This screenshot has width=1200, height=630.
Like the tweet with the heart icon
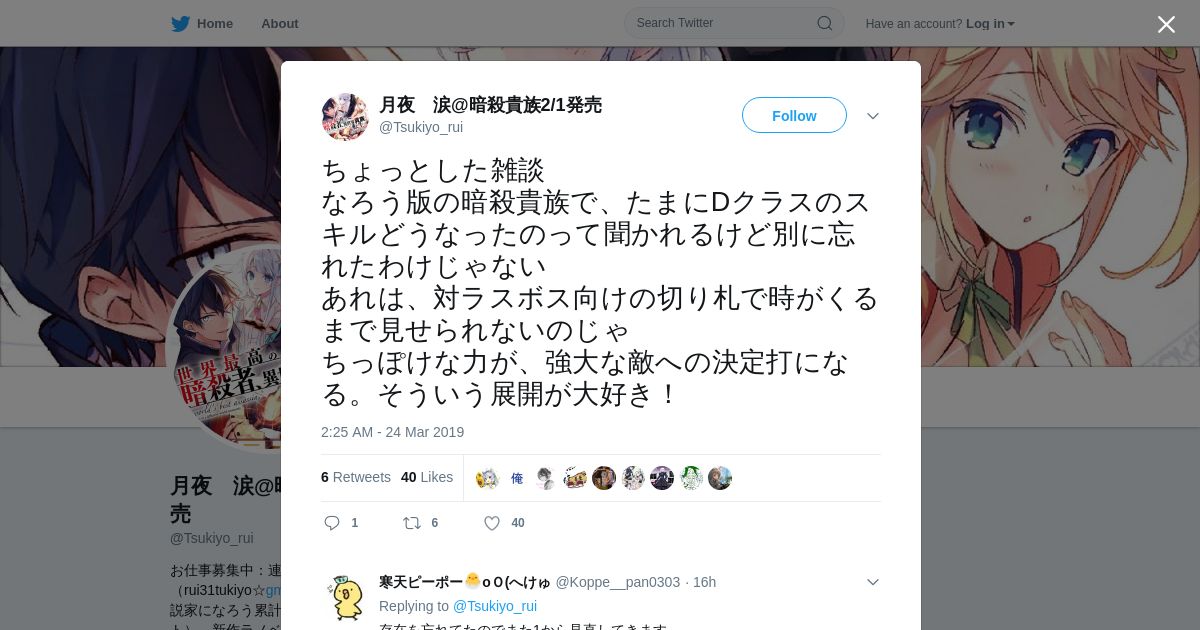(x=492, y=523)
